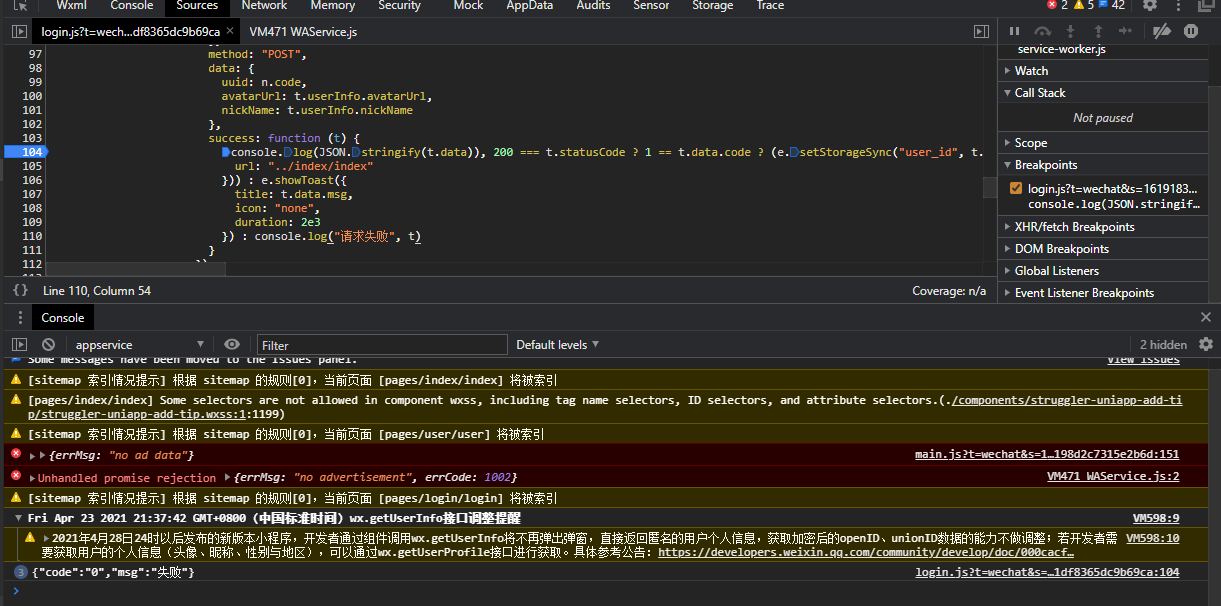
Task: Click the pause script execution icon
Action: coord(1015,32)
